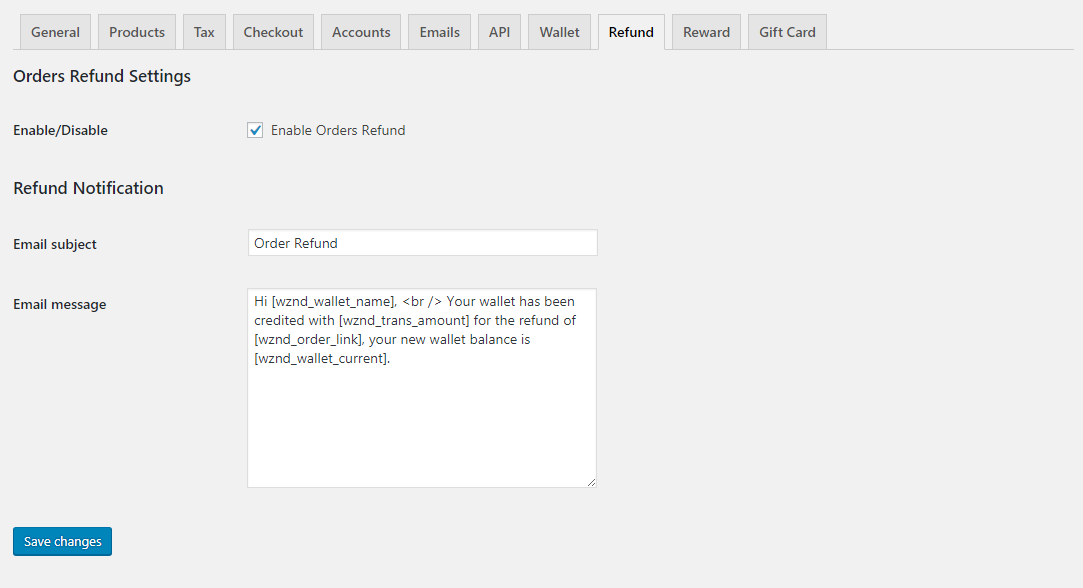This screenshot has width=1083, height=588.
Task: Open the General settings tab
Action: [x=55, y=32]
